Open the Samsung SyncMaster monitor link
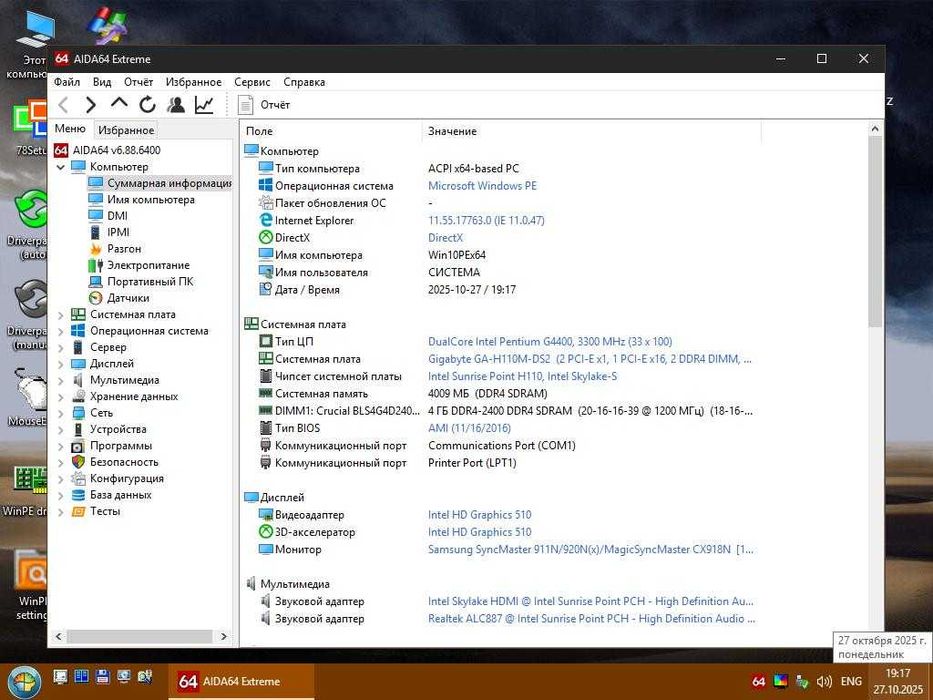 590,549
